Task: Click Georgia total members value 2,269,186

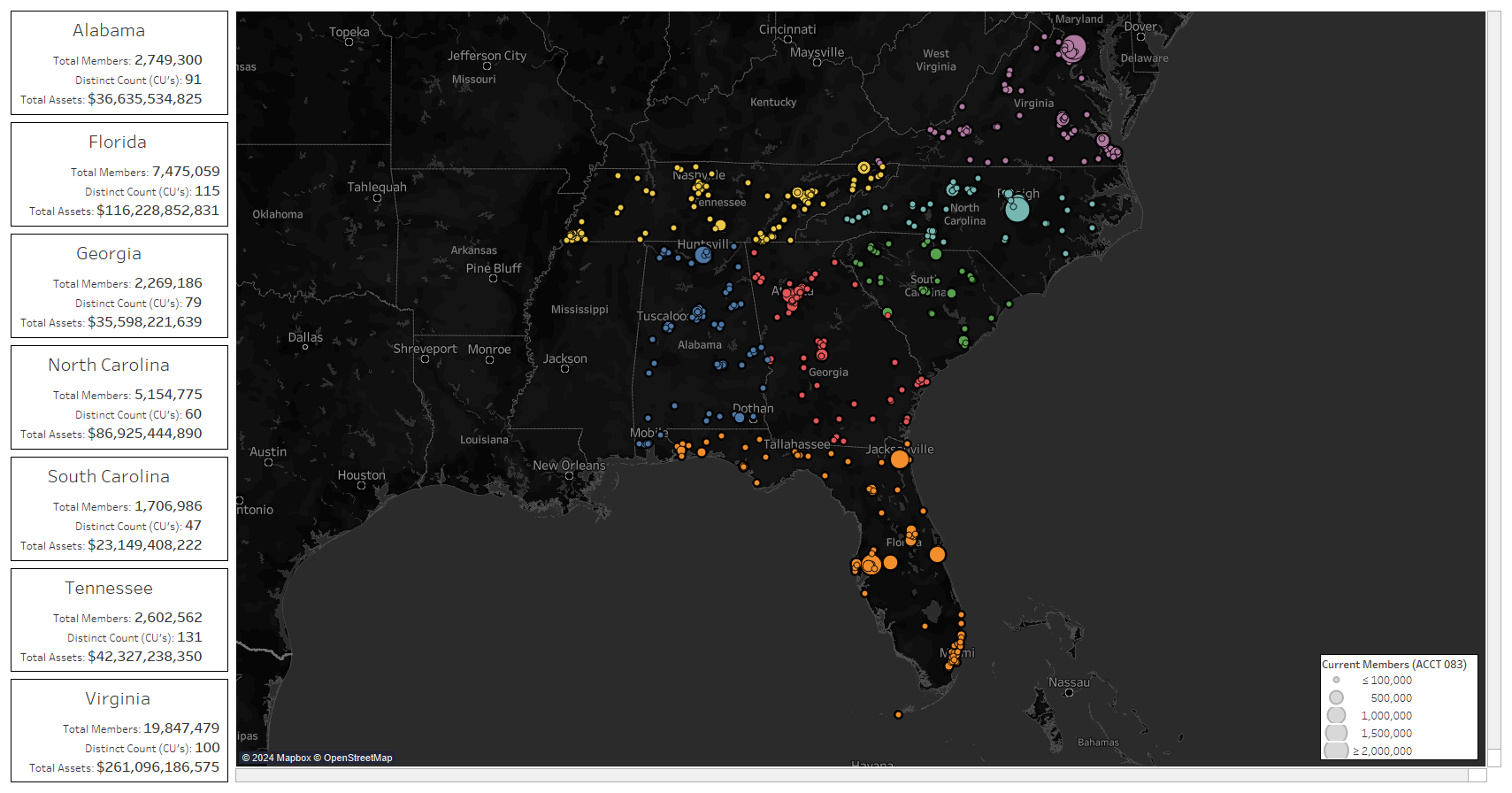Action: 168,283
